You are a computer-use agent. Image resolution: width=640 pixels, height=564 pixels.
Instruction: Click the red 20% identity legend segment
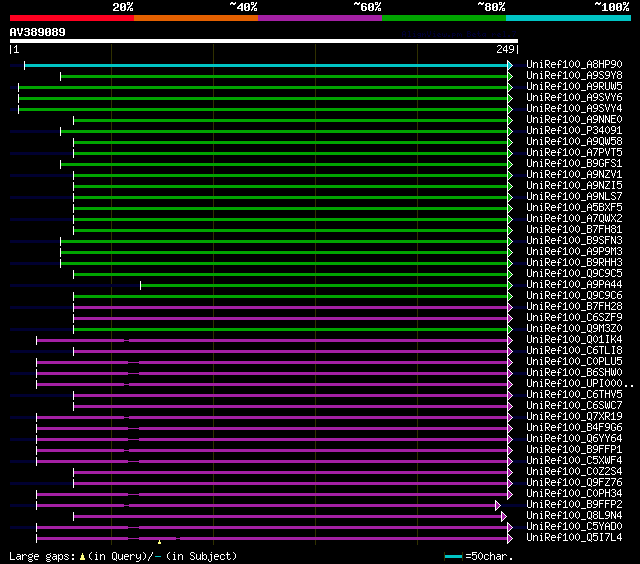tap(72, 18)
